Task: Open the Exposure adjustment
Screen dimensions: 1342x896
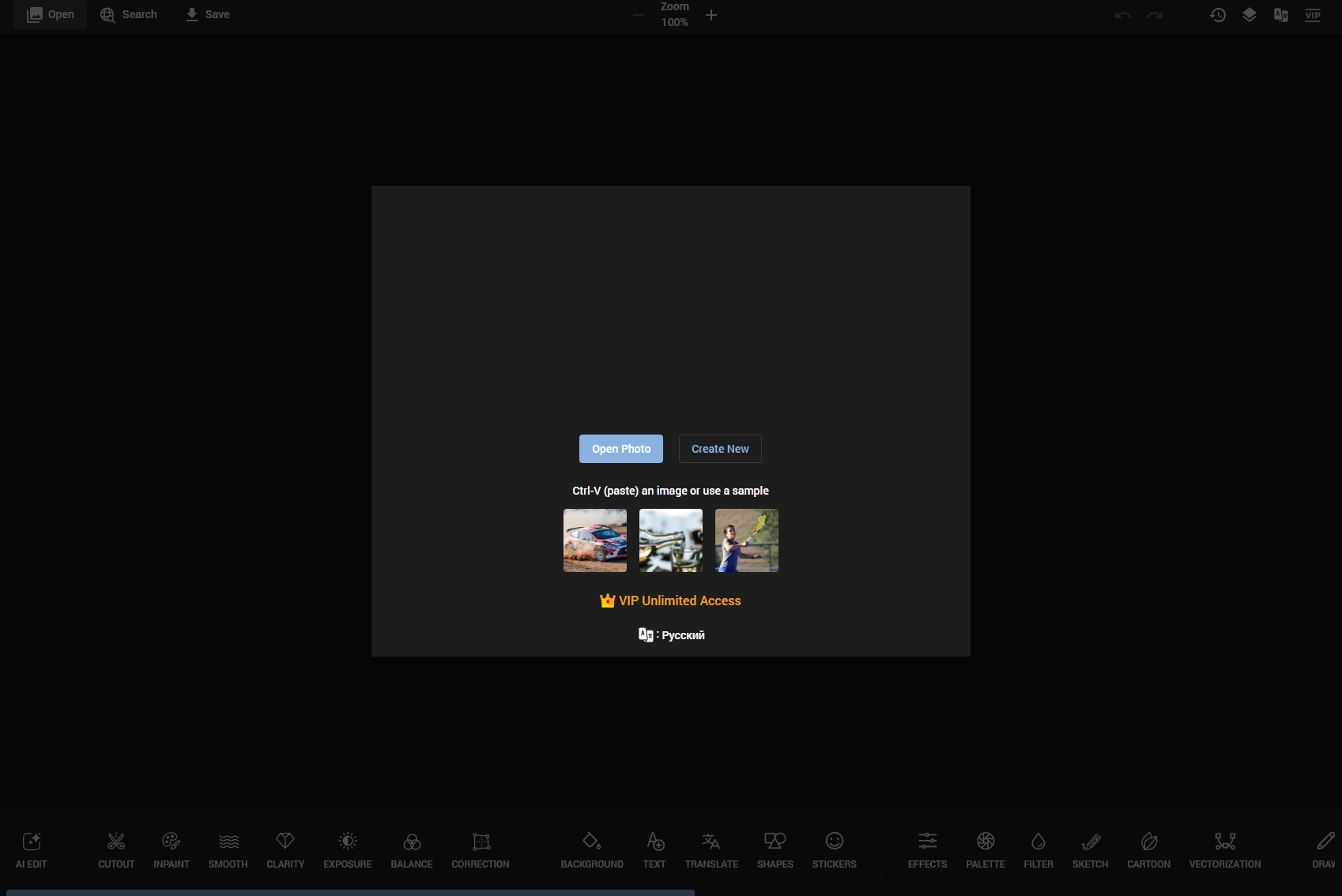Action: (348, 850)
